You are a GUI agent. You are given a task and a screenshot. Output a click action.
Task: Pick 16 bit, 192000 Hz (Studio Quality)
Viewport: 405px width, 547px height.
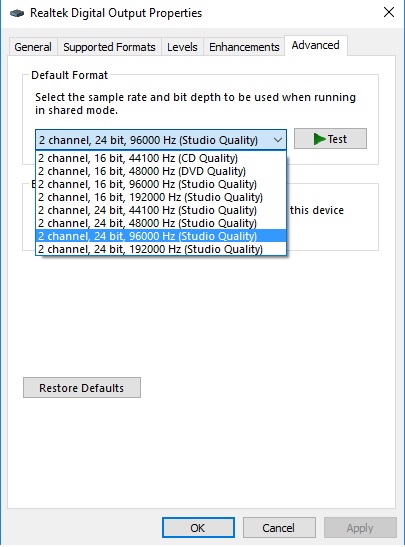tap(161, 197)
